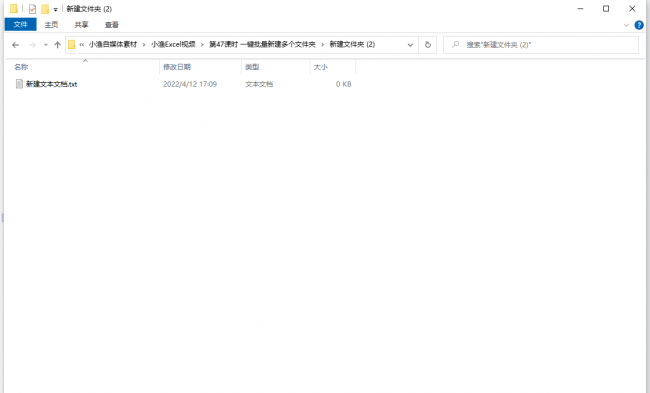Click the address bar folder icon
This screenshot has width=650, height=393.
pyautogui.click(x=71, y=44)
